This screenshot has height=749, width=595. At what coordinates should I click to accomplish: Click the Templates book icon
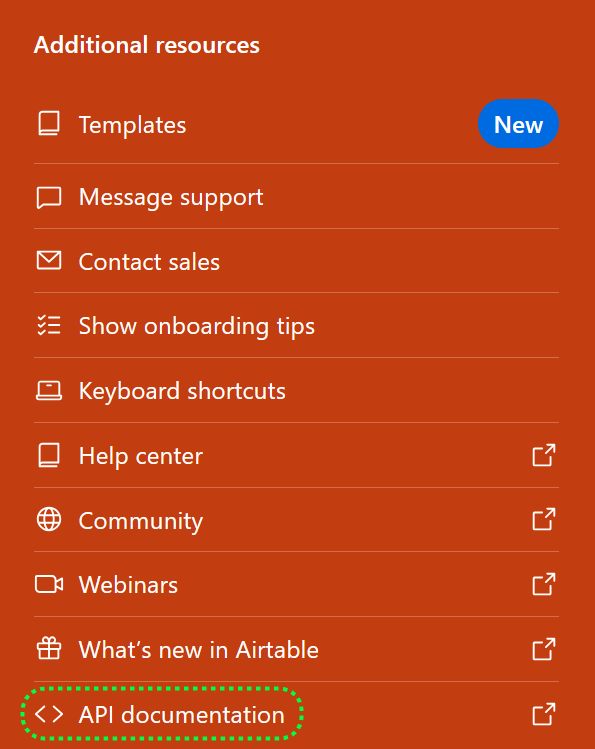pos(49,124)
